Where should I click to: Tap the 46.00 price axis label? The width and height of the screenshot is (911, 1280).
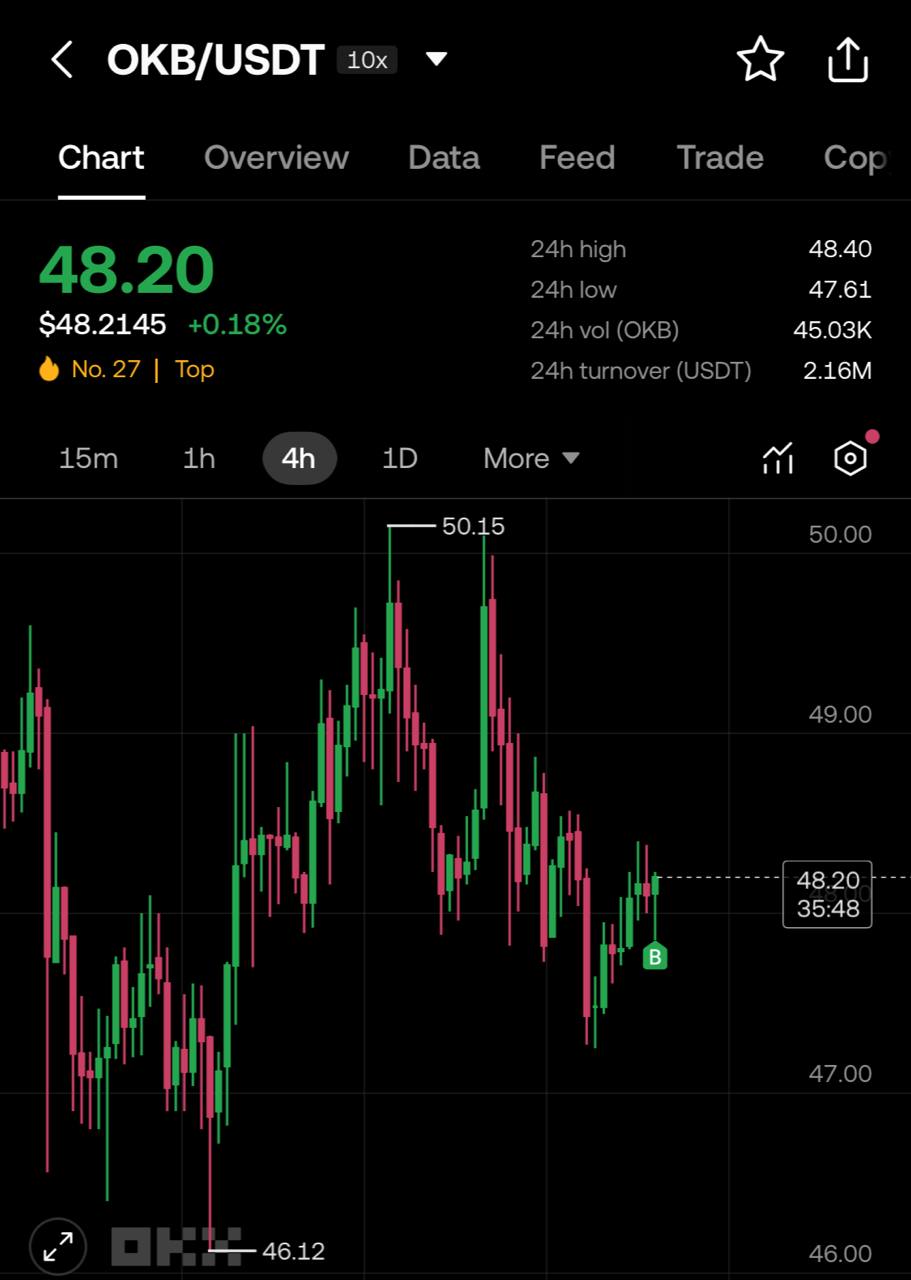pos(840,1253)
